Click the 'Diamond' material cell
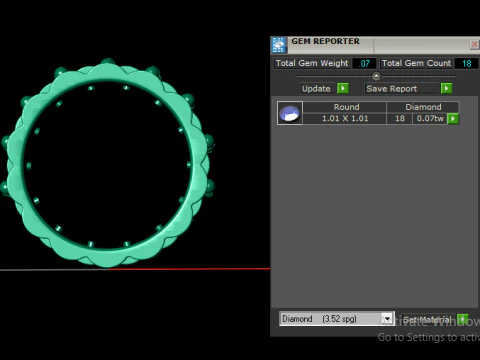Image resolution: width=480 pixels, height=360 pixels. click(423, 107)
